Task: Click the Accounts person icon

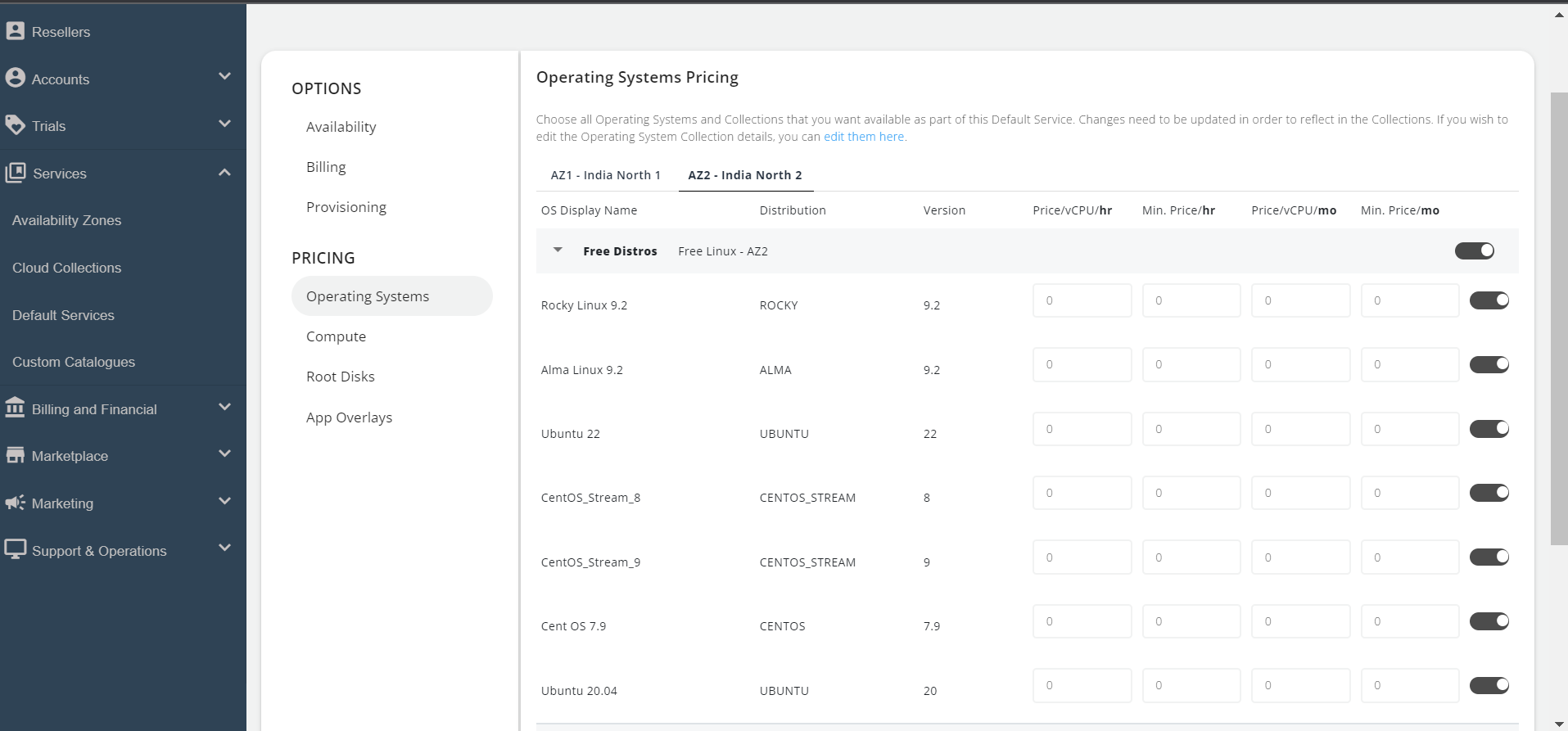Action: point(15,78)
